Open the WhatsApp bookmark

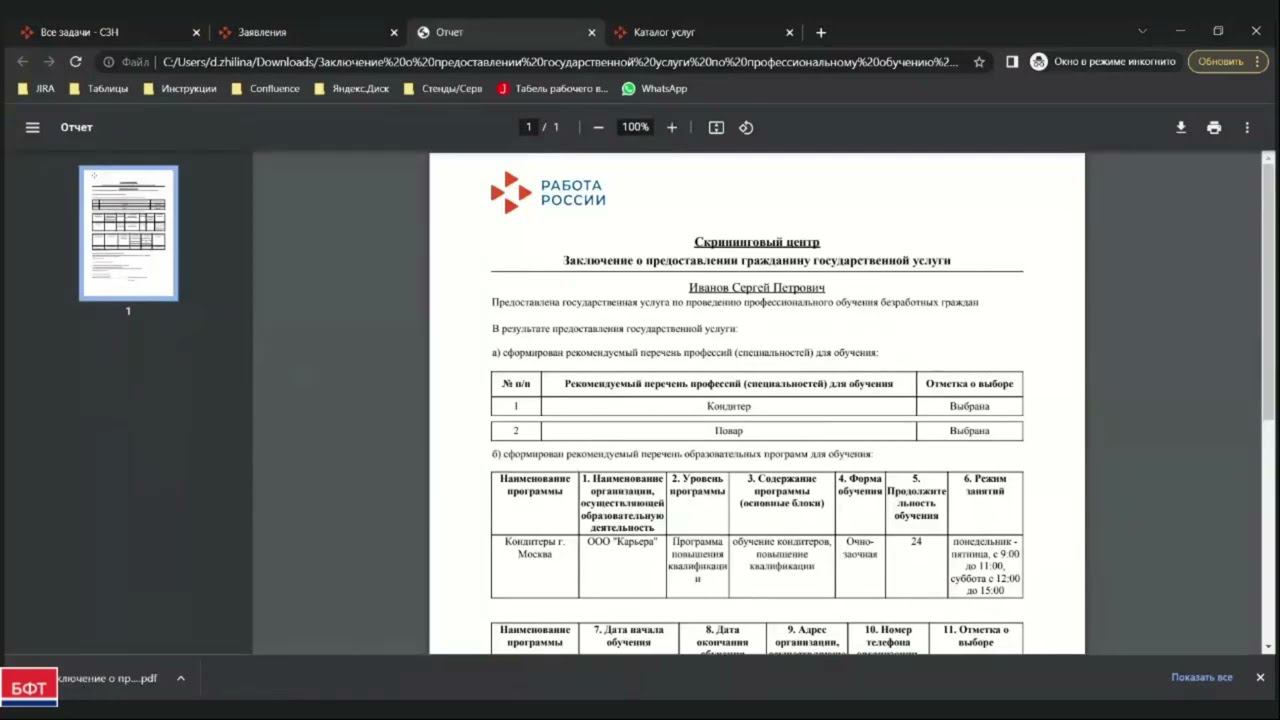click(654, 88)
